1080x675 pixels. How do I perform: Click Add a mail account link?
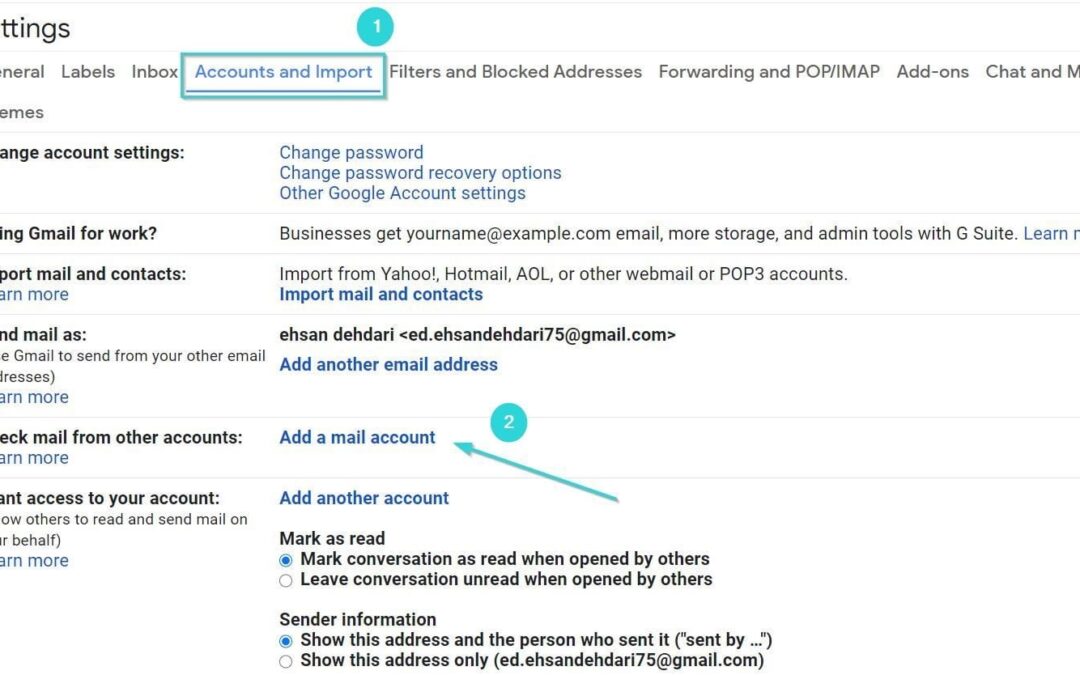coord(357,437)
